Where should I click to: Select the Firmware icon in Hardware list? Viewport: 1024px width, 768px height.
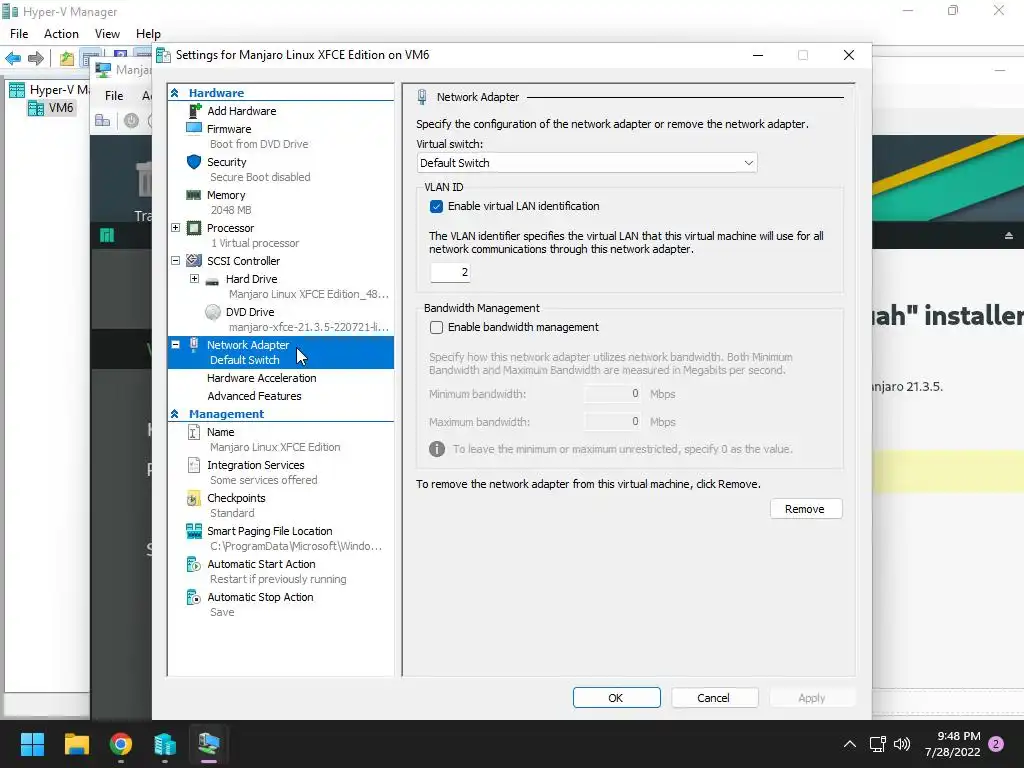[x=194, y=129]
